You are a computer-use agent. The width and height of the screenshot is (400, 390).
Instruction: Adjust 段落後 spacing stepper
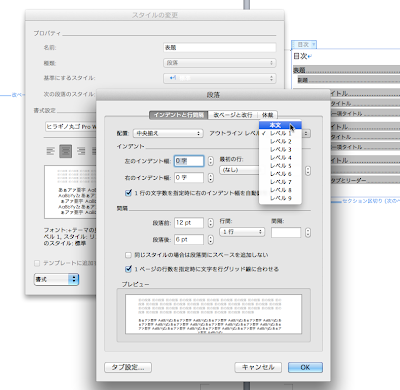click(211, 239)
